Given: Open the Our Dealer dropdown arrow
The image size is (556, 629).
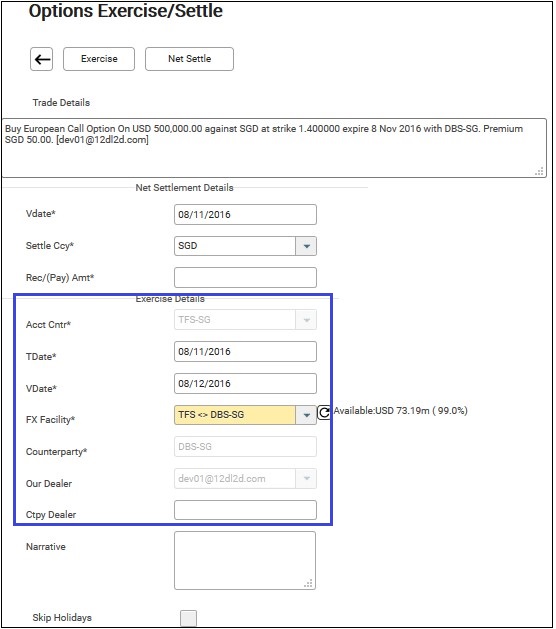Looking at the screenshot, I should [x=306, y=479].
